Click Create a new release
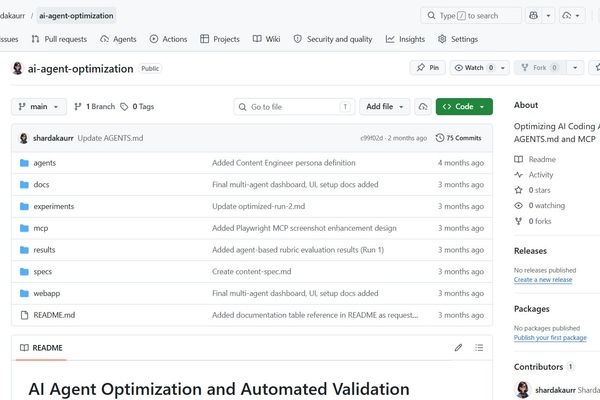 point(543,280)
